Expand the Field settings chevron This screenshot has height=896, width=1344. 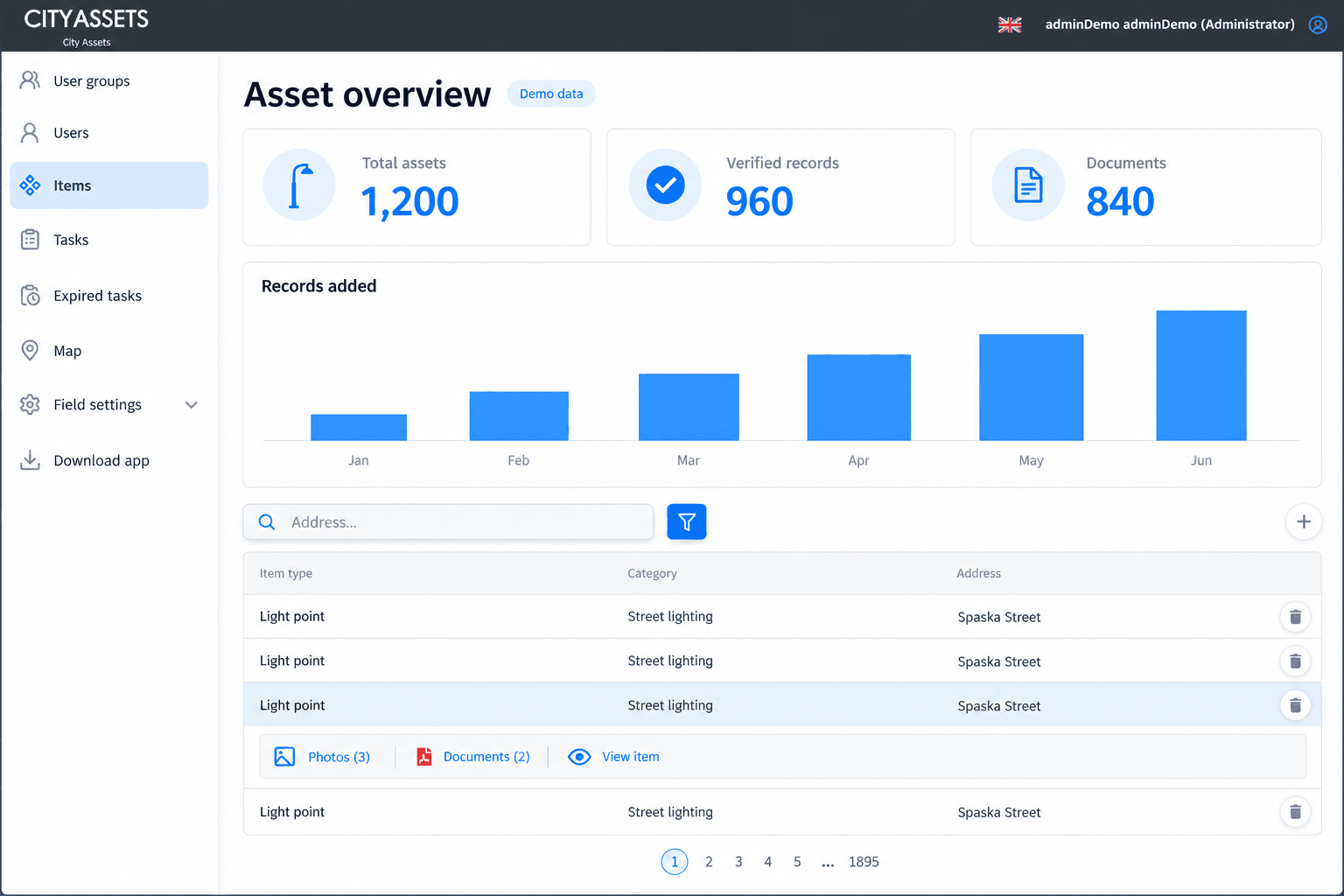click(192, 404)
